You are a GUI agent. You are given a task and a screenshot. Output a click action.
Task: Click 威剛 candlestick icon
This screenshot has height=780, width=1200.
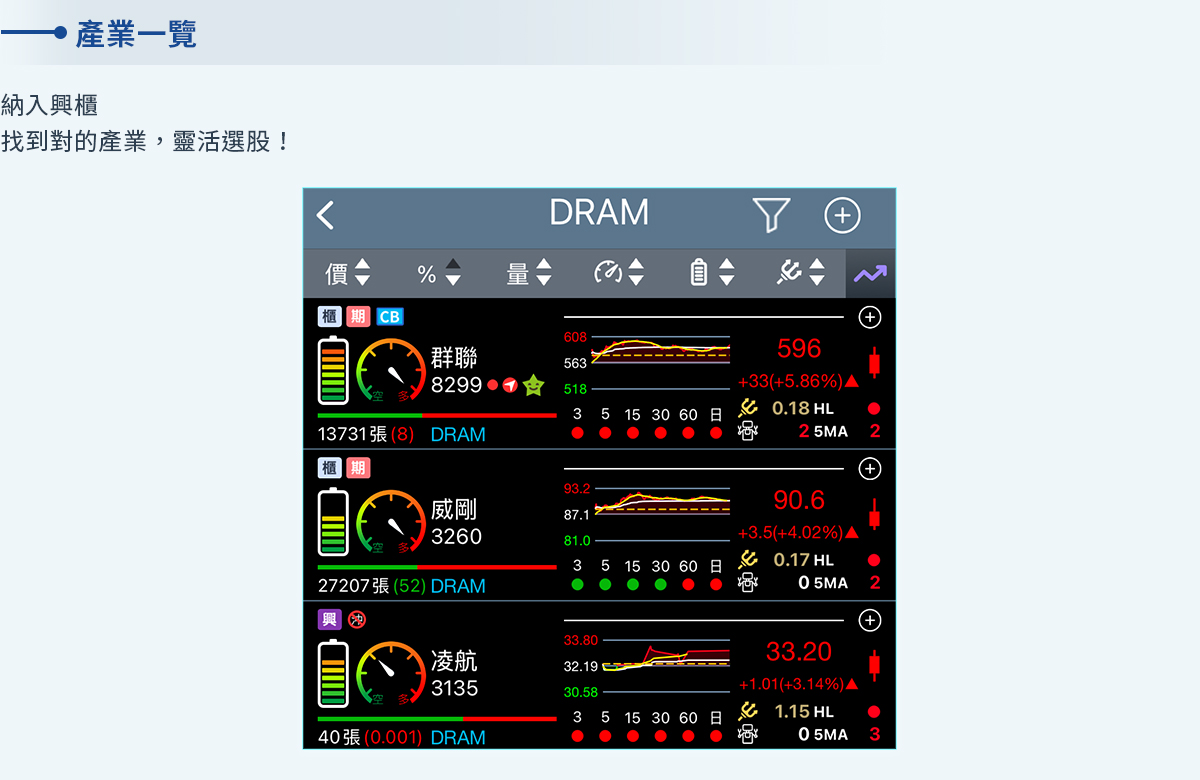point(875,514)
